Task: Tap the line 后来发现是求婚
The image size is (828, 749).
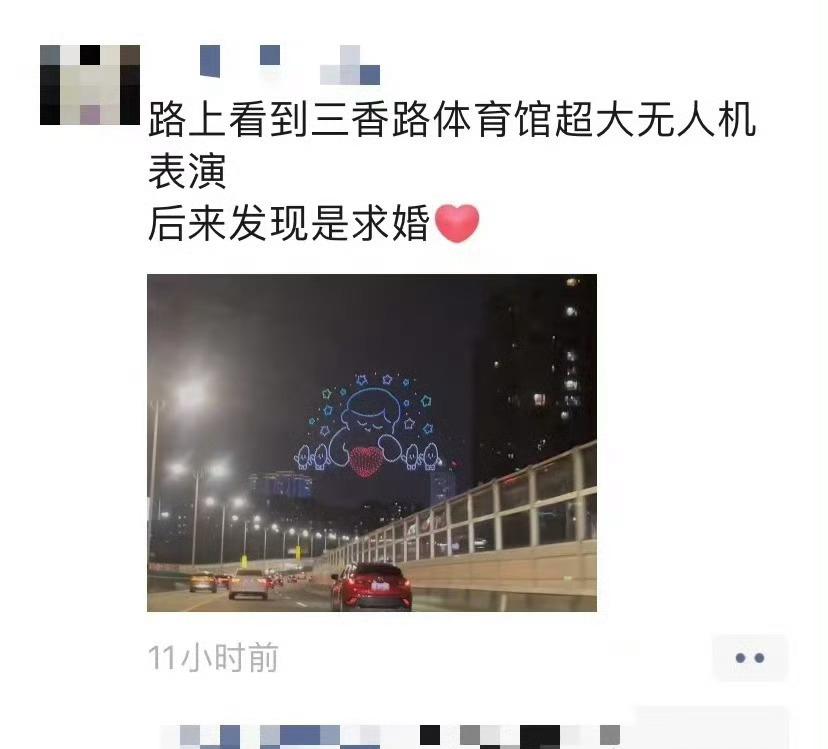Action: point(288,224)
